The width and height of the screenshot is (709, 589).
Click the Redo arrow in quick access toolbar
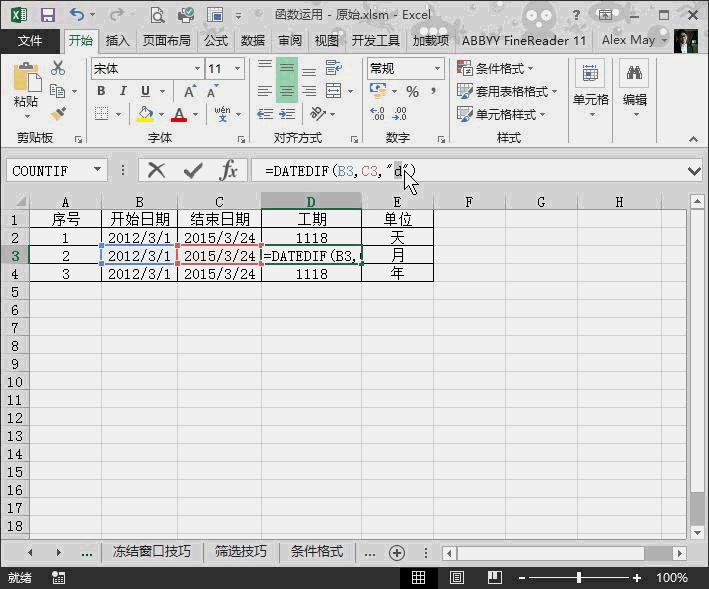click(117, 15)
